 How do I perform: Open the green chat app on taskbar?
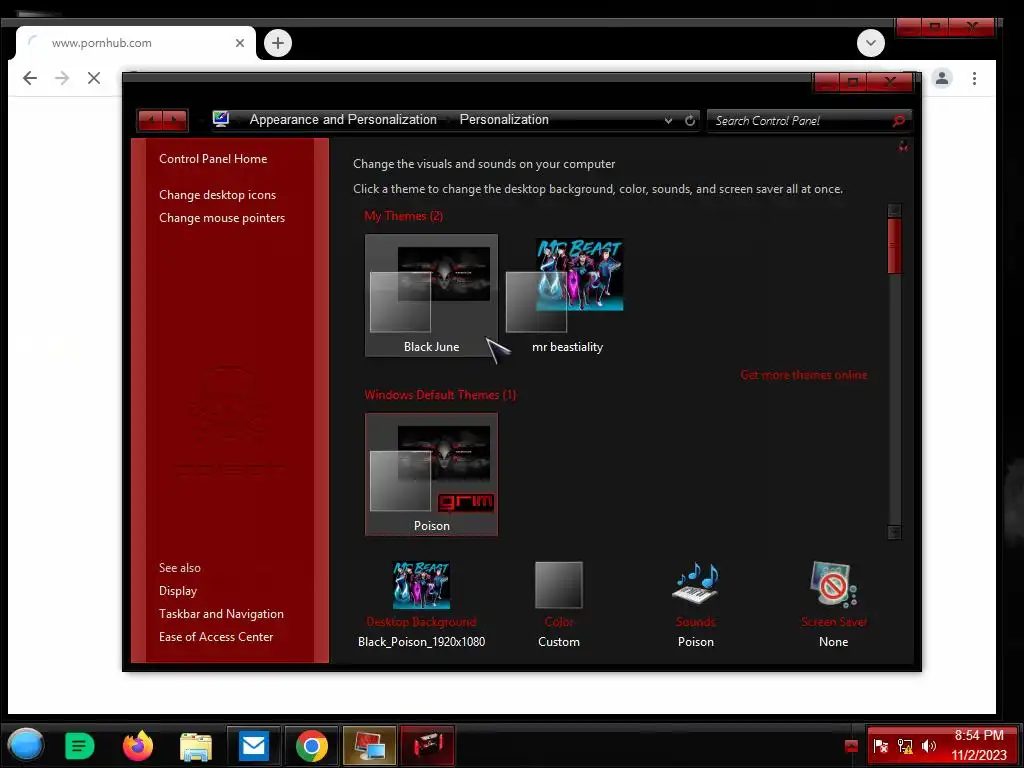point(80,746)
